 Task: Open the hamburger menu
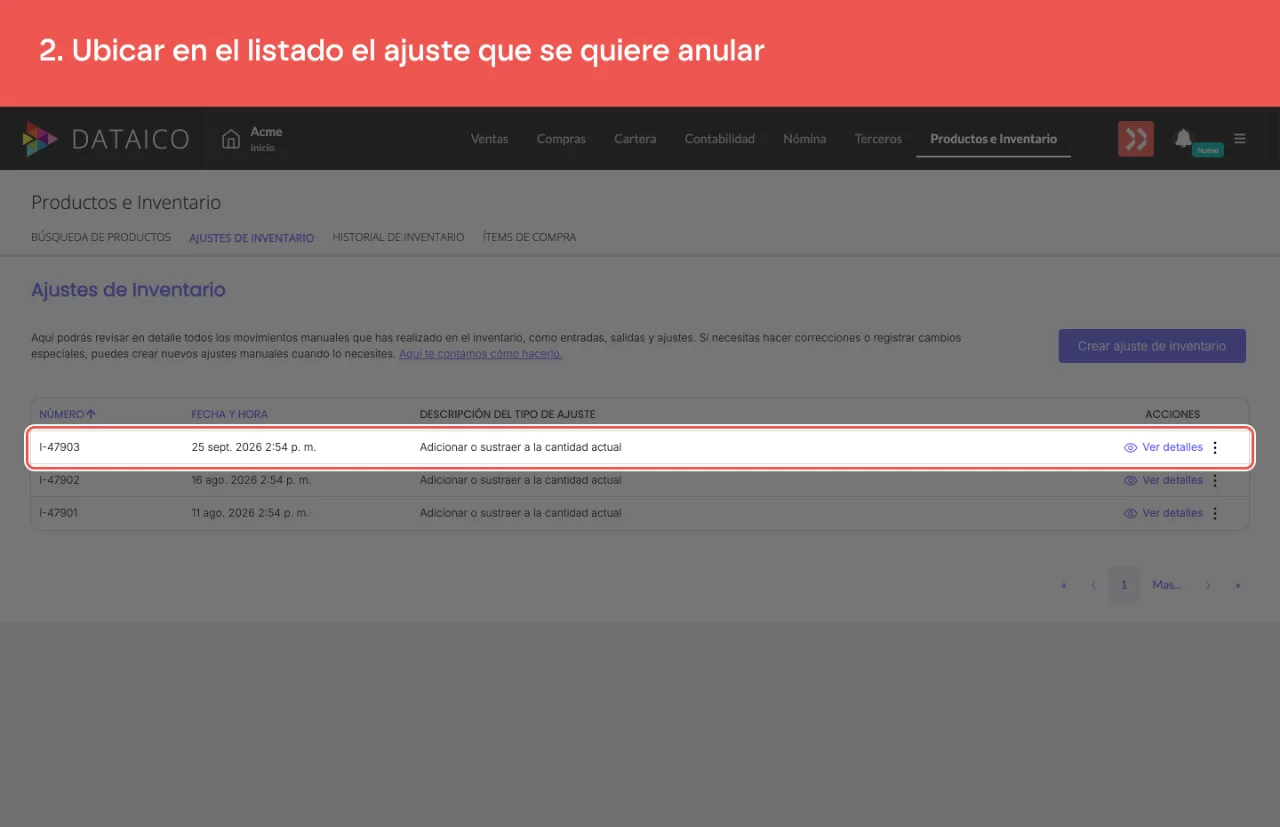click(x=1240, y=139)
